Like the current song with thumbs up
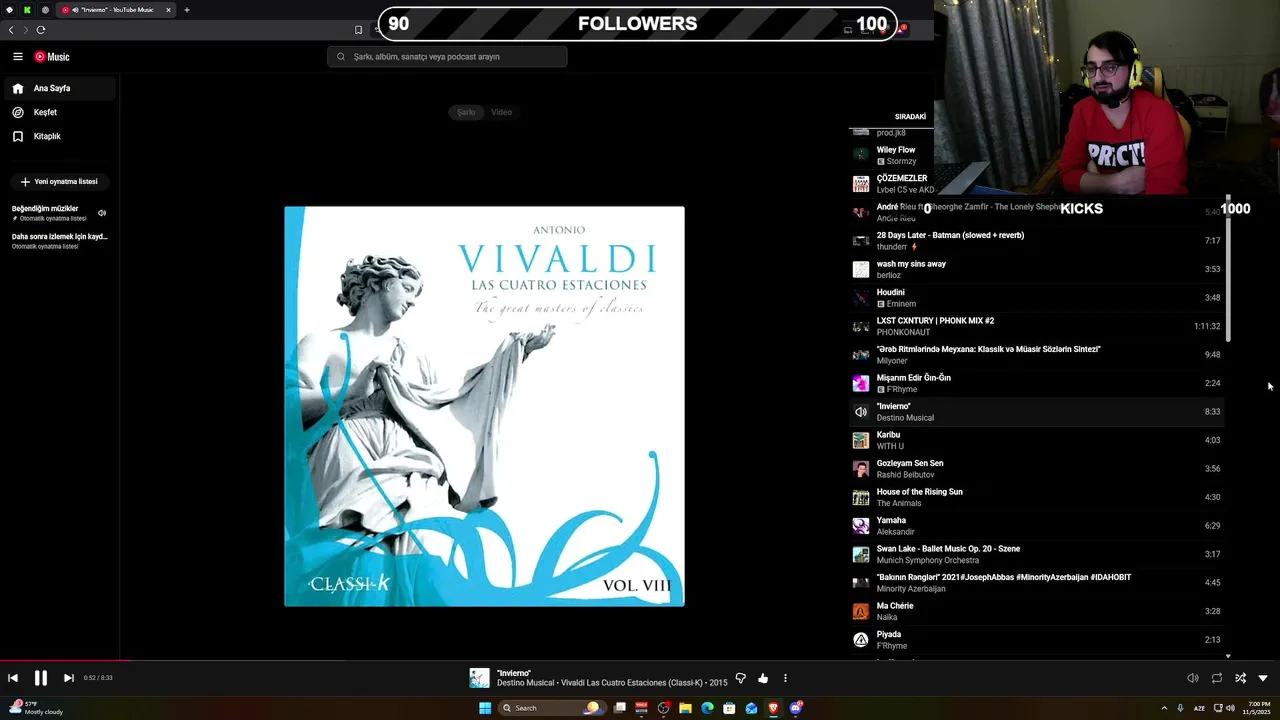 click(763, 678)
